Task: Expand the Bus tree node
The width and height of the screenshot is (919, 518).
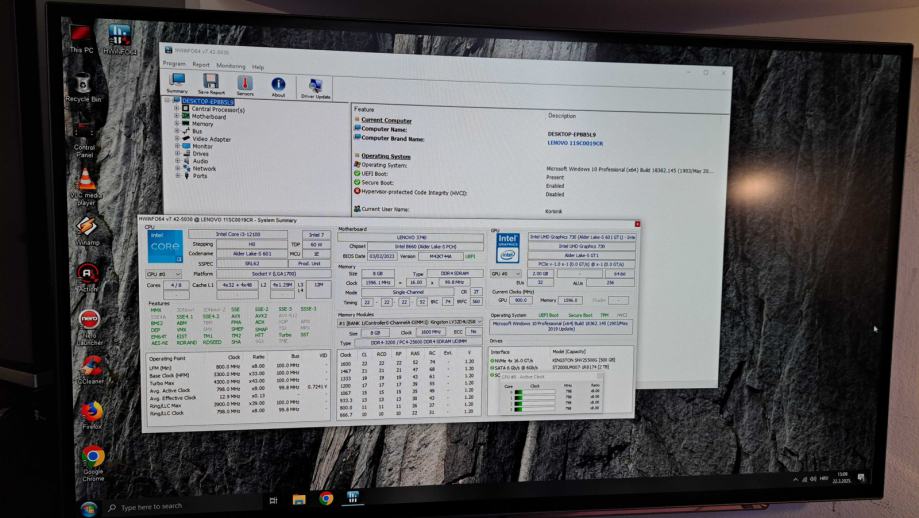Action: [177, 131]
